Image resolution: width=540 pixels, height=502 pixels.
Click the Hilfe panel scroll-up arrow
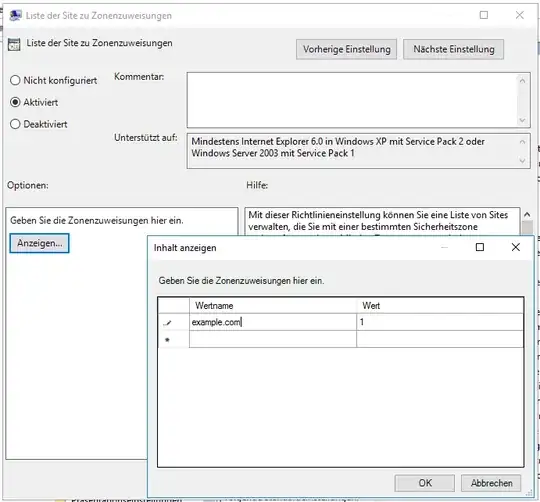[x=527, y=215]
